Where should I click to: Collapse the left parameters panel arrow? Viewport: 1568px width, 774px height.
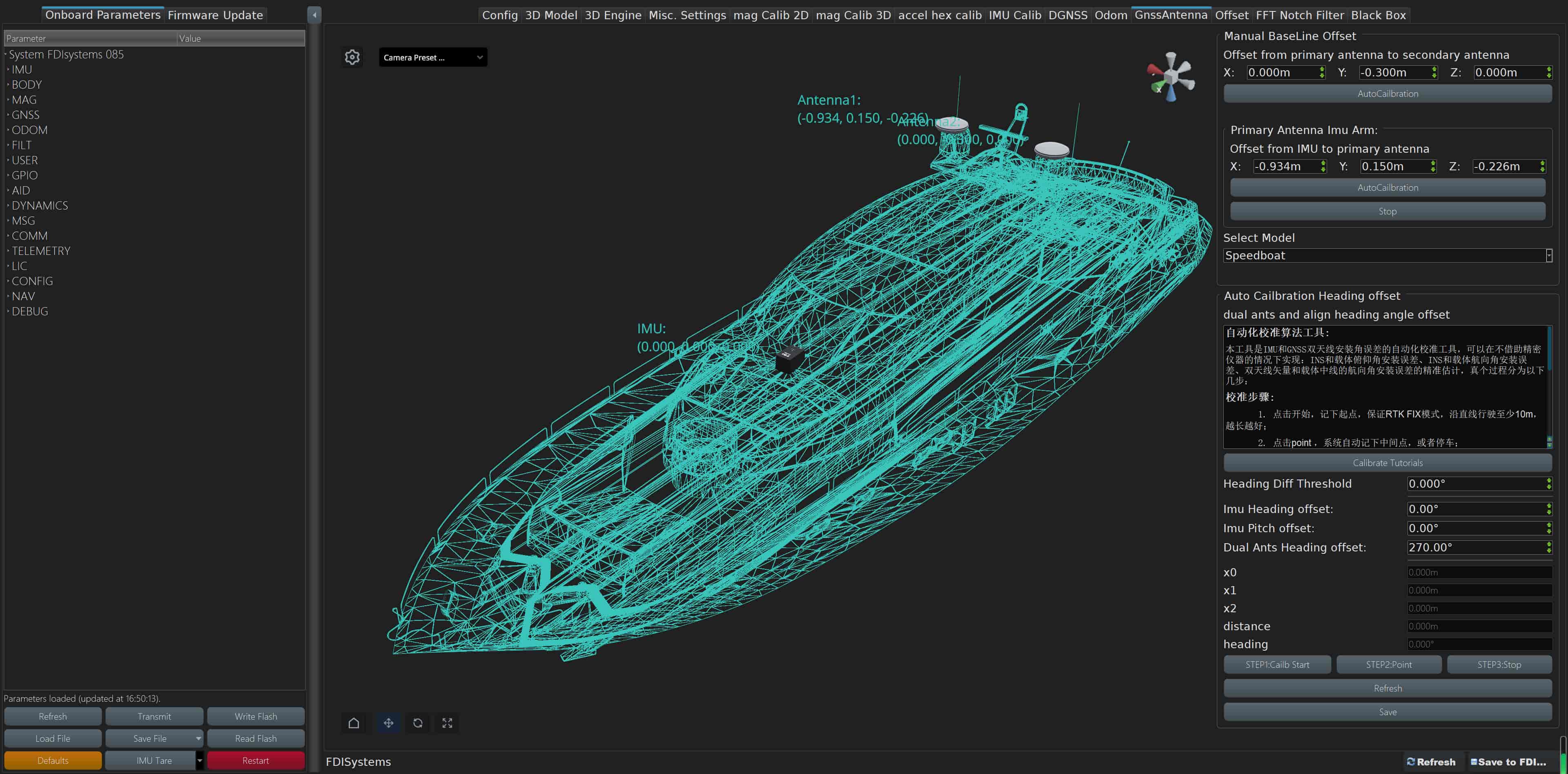coord(314,15)
